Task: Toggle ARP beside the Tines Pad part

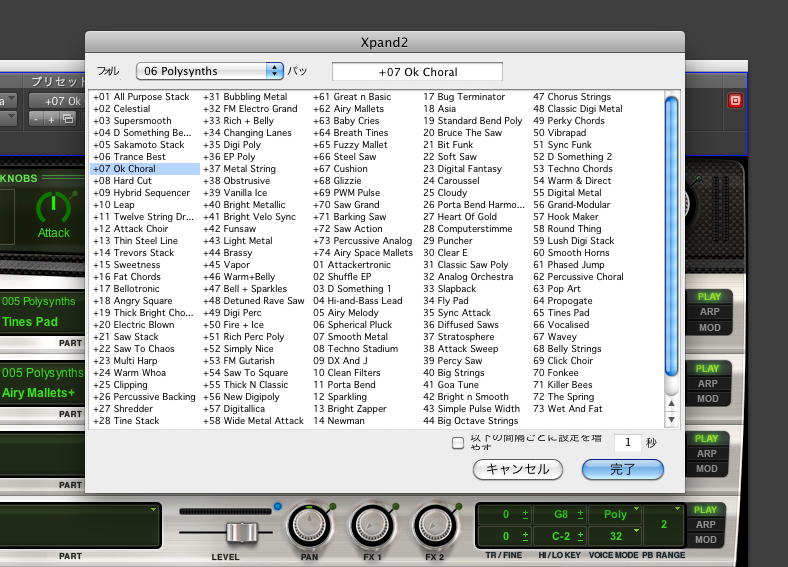Action: tap(709, 312)
